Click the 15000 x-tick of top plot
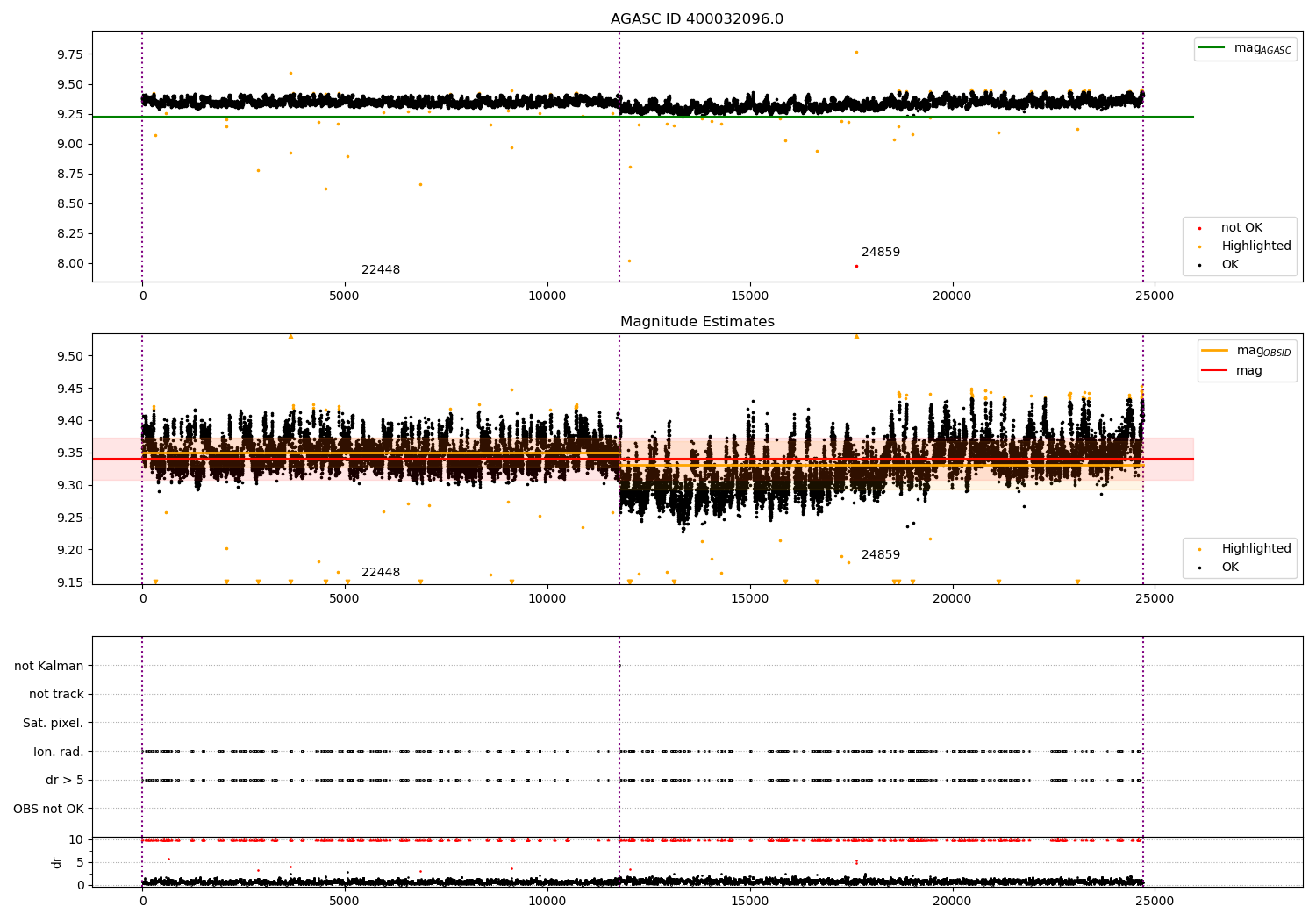The image size is (1316, 921). pyautogui.click(x=749, y=296)
